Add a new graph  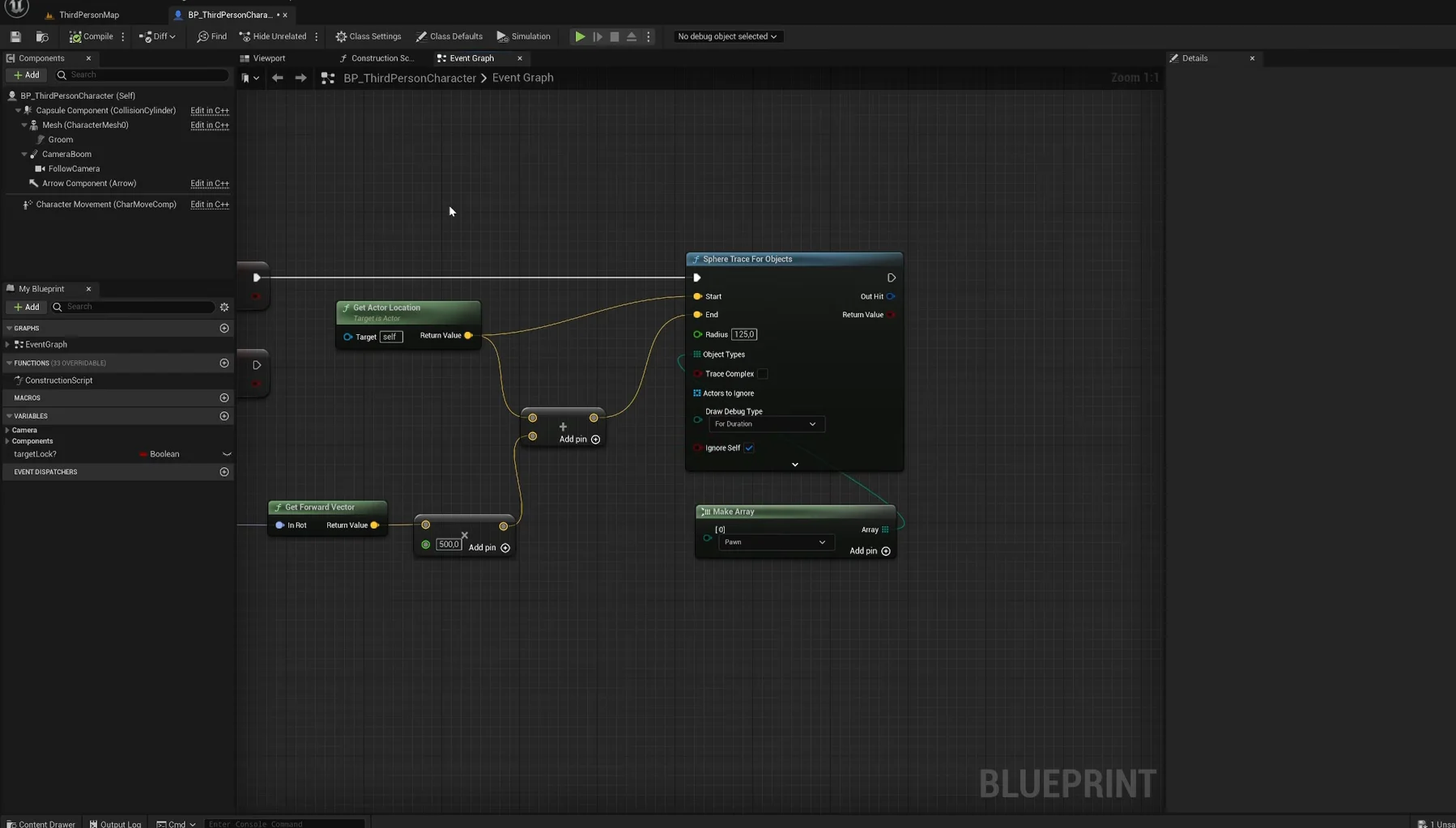[x=224, y=329]
